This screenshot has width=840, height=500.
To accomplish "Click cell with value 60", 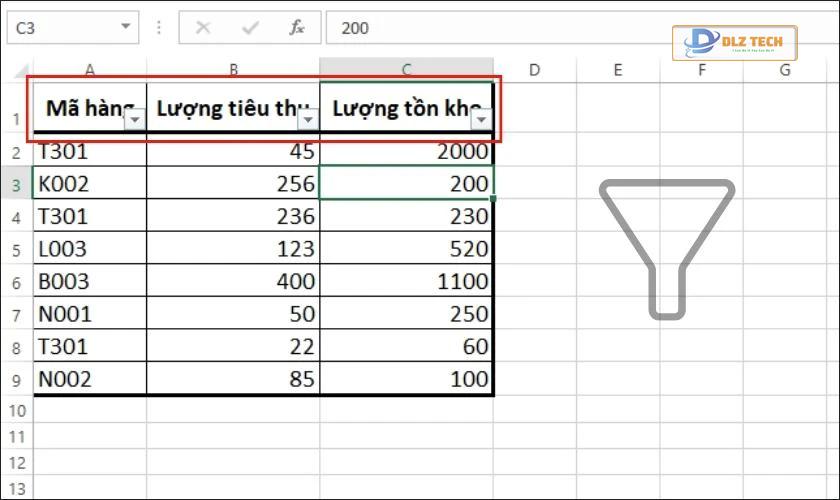I will tap(407, 346).
